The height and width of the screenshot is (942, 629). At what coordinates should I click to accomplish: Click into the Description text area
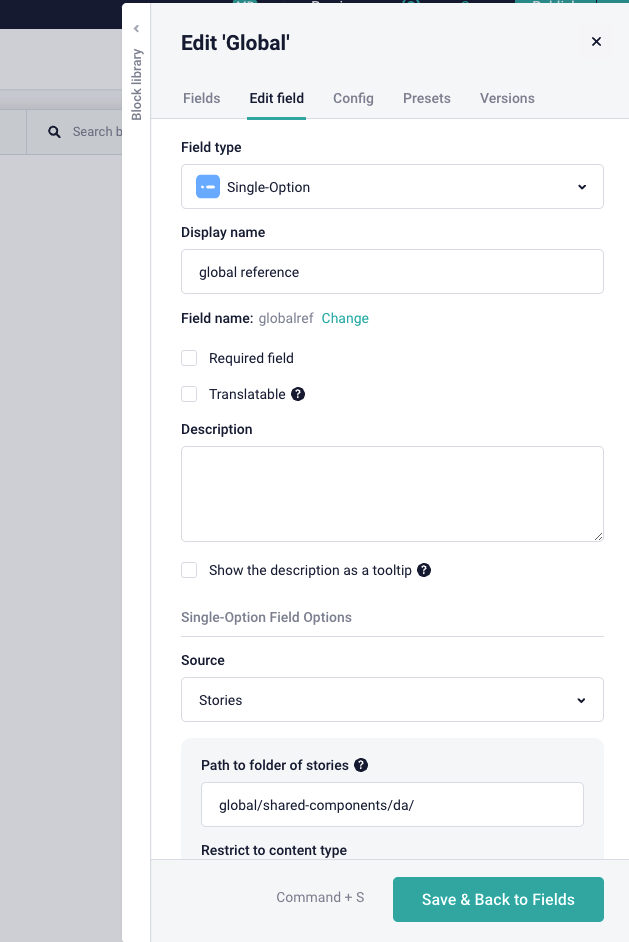[392, 493]
